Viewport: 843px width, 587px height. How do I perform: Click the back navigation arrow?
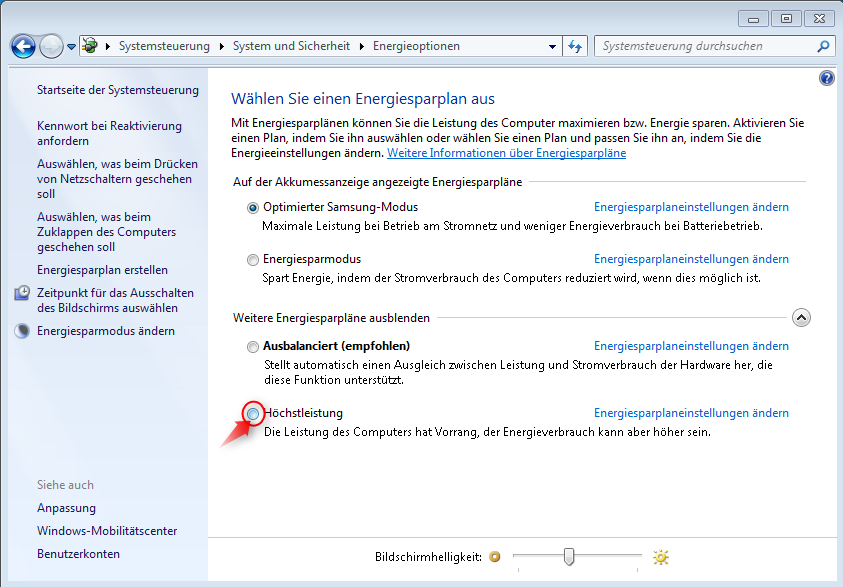click(x=22, y=46)
